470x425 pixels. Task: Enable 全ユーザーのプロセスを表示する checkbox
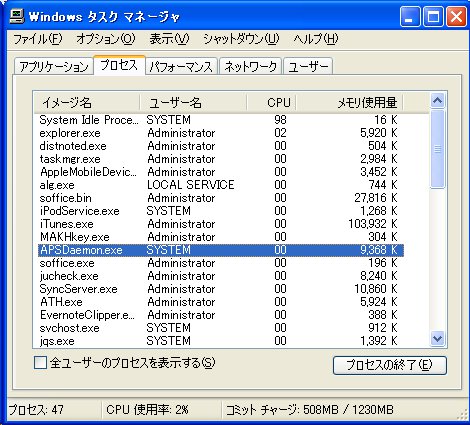[40, 363]
